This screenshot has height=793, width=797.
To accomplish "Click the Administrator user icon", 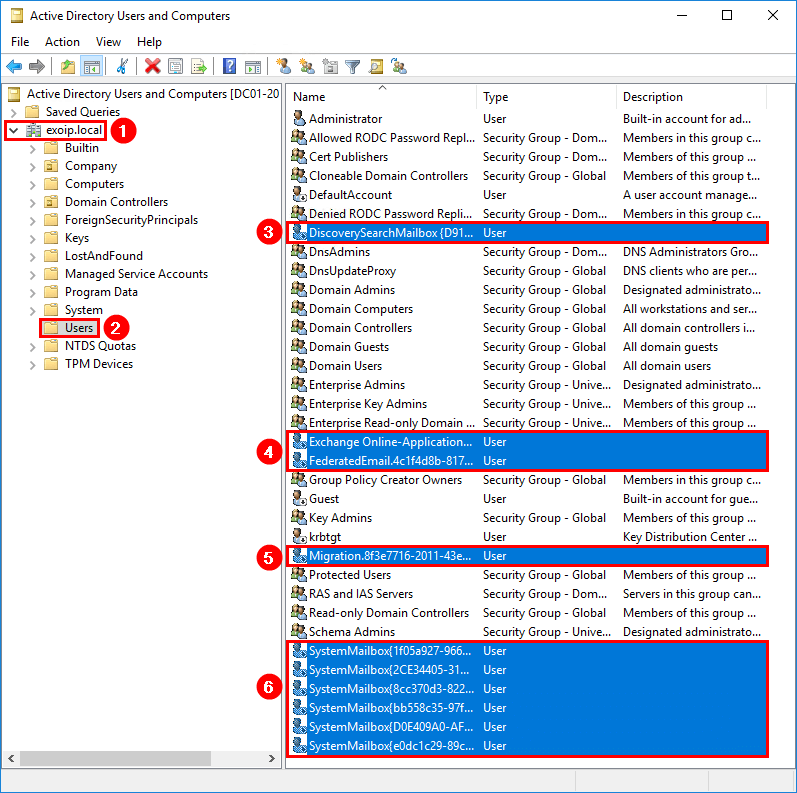I will pyautogui.click(x=299, y=118).
